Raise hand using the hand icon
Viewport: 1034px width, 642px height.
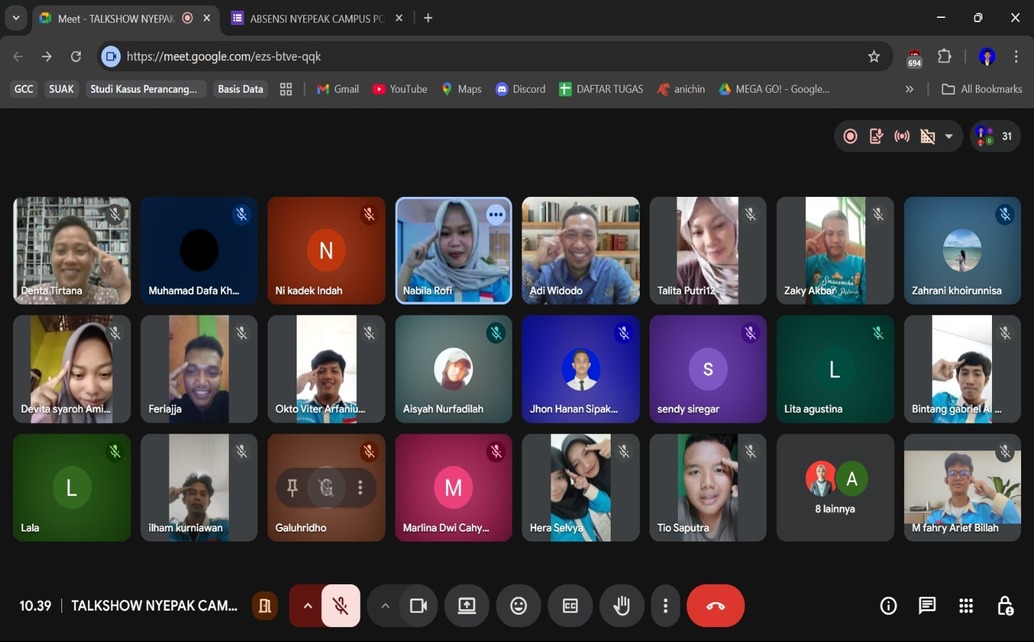click(x=621, y=606)
